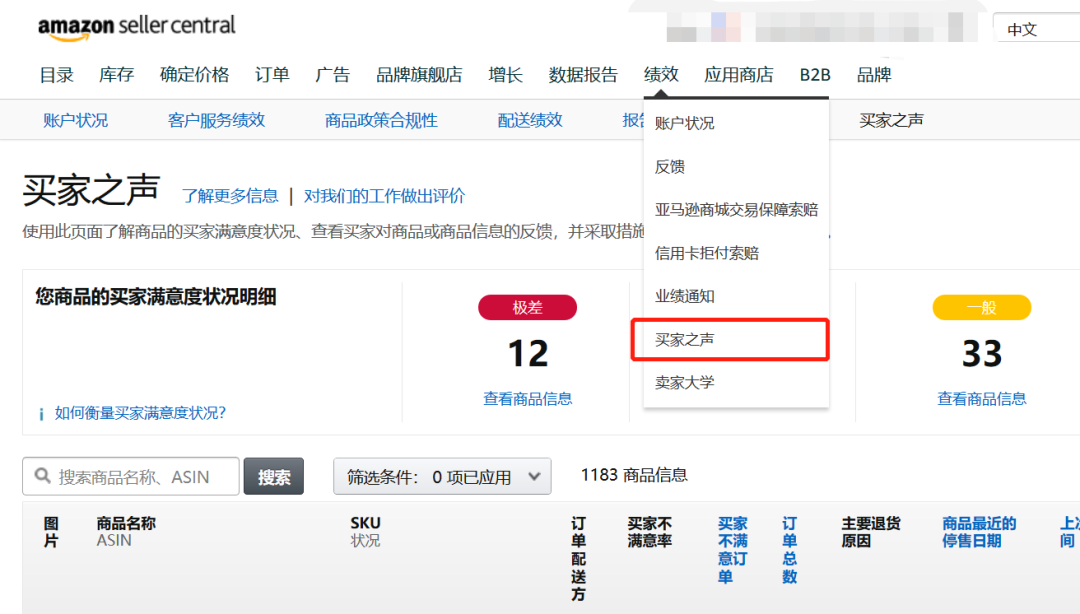This screenshot has height=614, width=1080.
Task: Open the 绩效 menu
Action: click(661, 74)
